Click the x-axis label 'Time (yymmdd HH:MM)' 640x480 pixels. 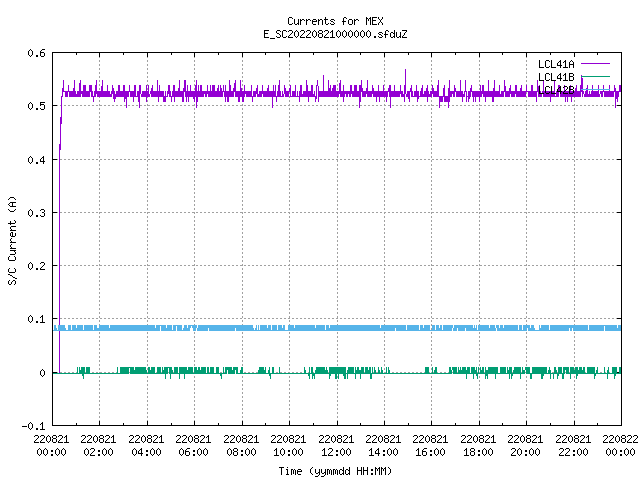[335, 471]
